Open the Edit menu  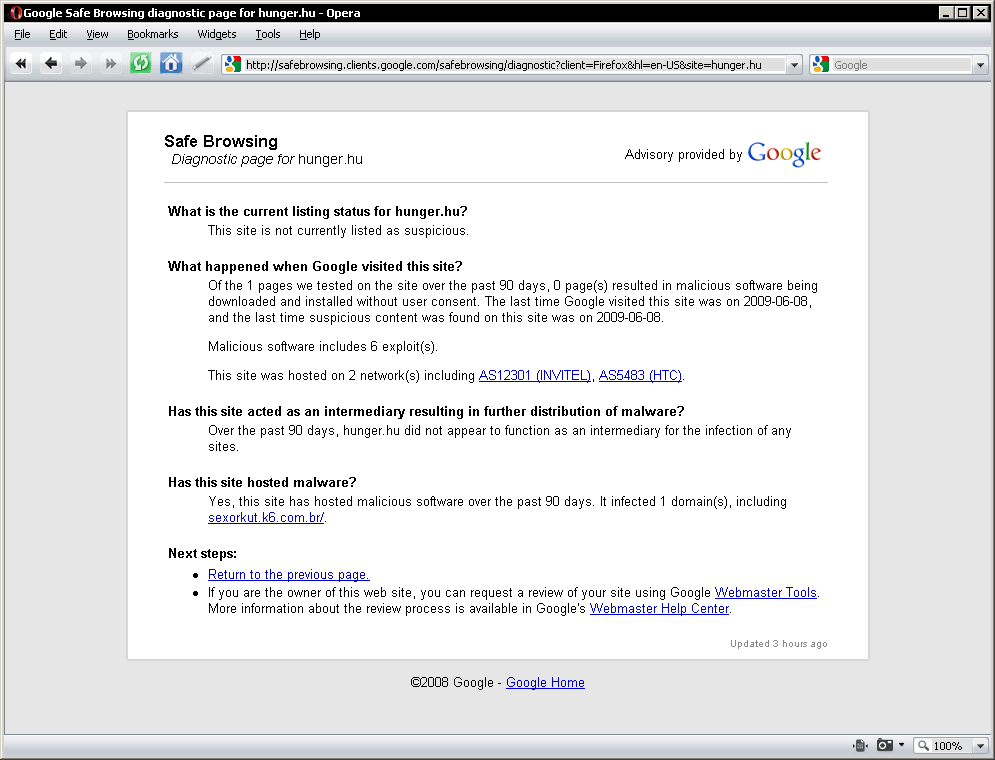pos(58,34)
